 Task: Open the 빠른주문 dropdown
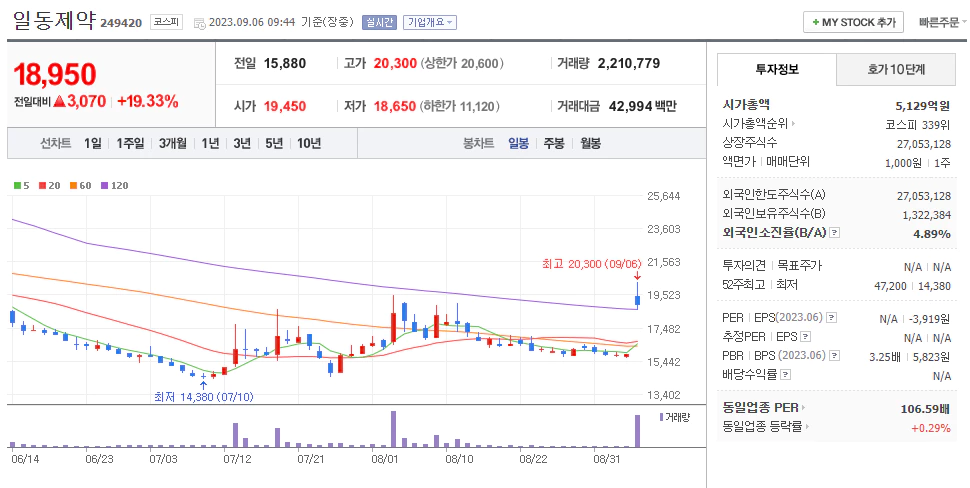(x=942, y=22)
